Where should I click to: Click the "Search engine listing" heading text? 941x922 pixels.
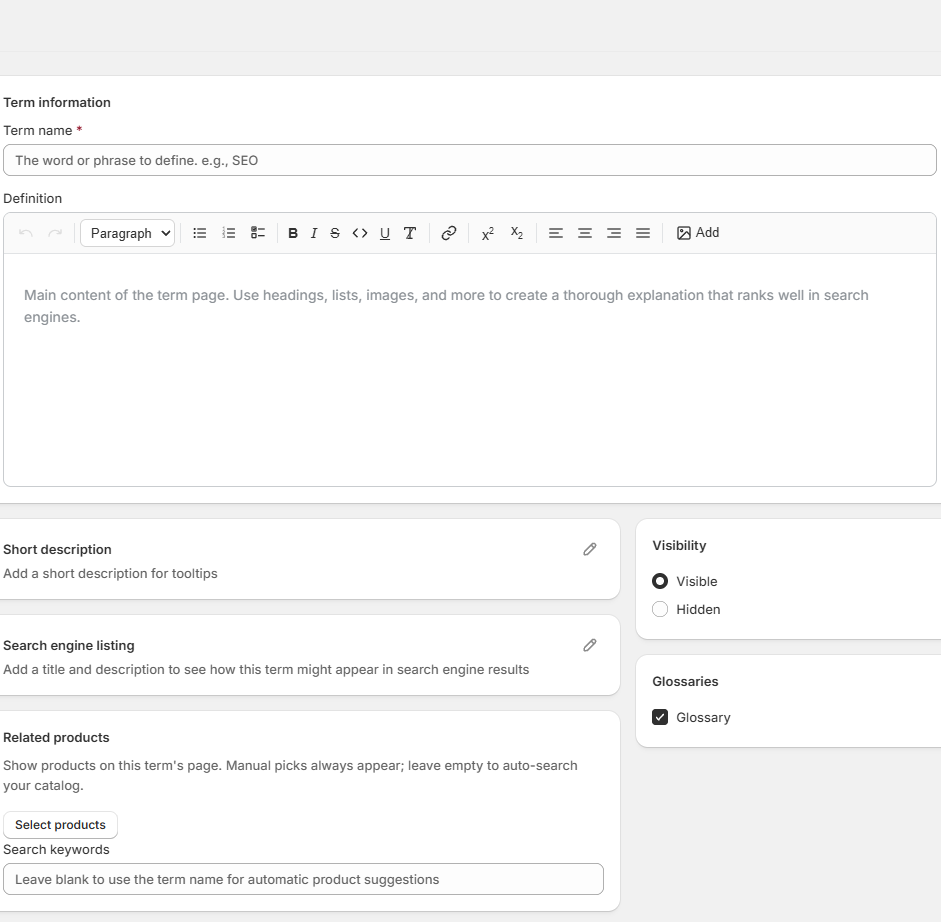69,646
